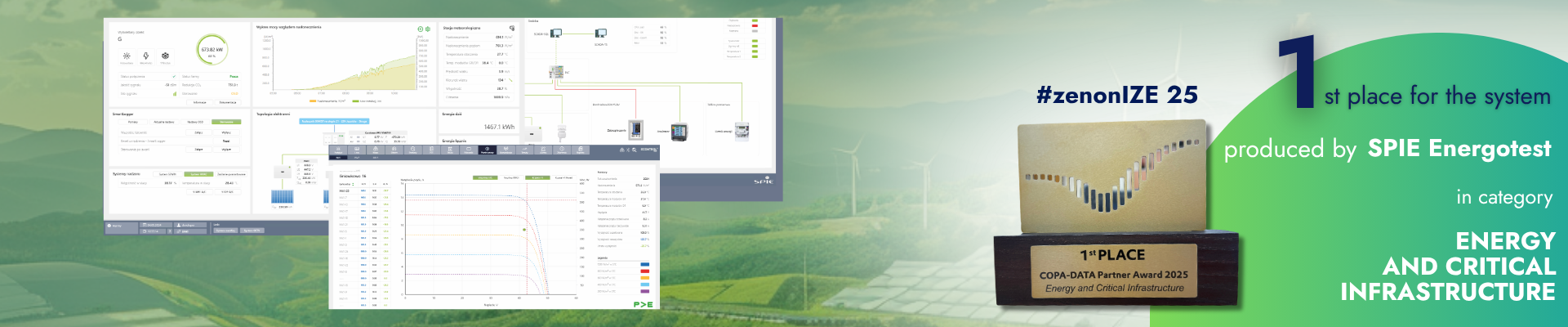Click the dark blue legend color swatch
The height and width of the screenshot is (327, 1568).
645,264
